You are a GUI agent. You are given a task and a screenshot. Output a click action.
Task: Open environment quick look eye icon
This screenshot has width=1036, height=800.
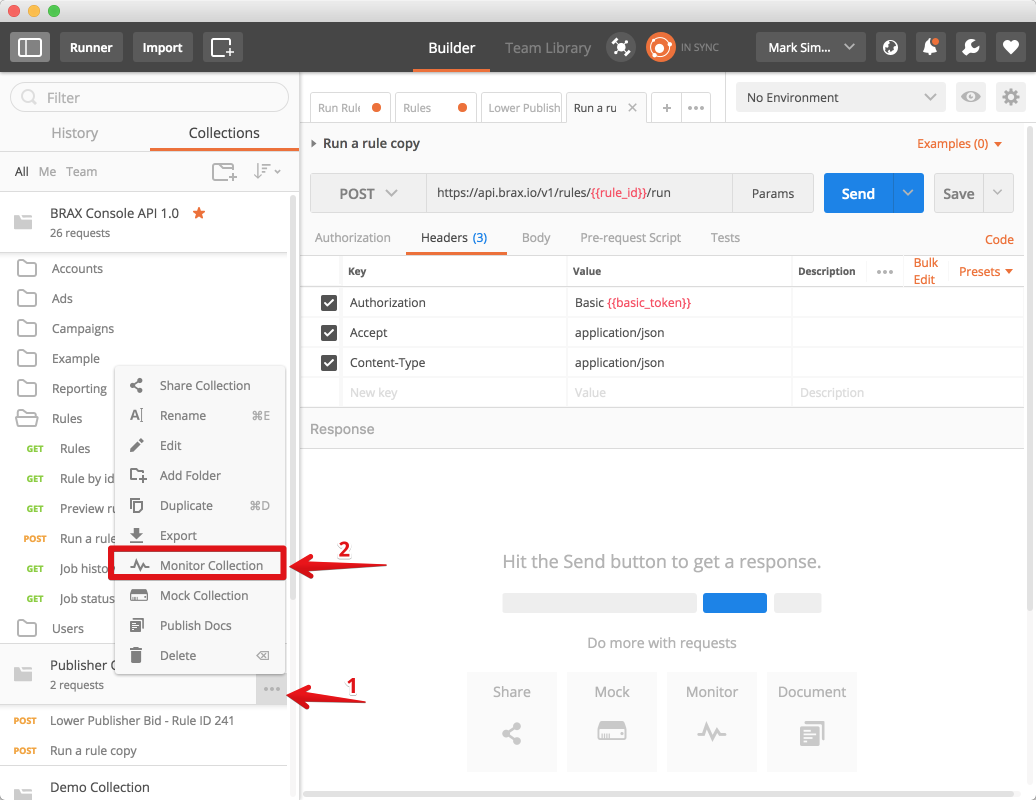pyautogui.click(x=971, y=97)
